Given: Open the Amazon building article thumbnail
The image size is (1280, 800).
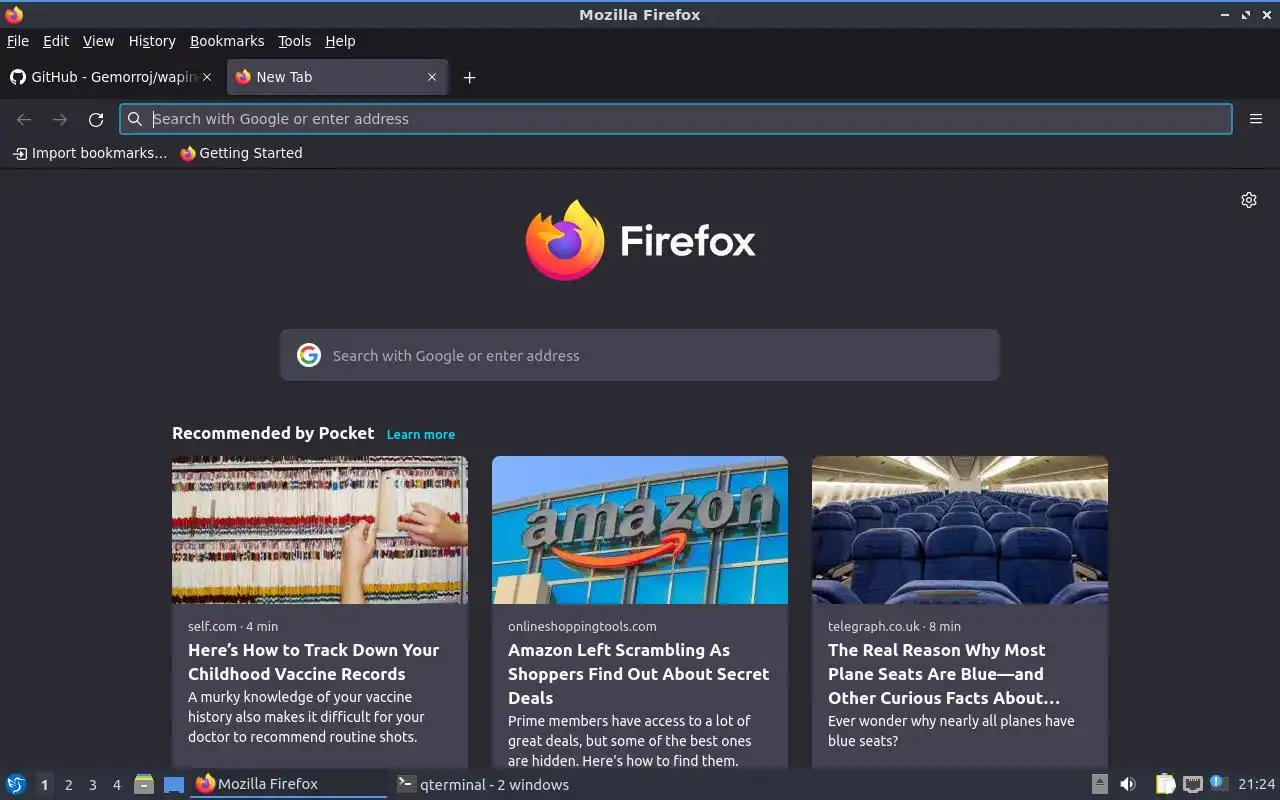Looking at the screenshot, I should pos(640,530).
